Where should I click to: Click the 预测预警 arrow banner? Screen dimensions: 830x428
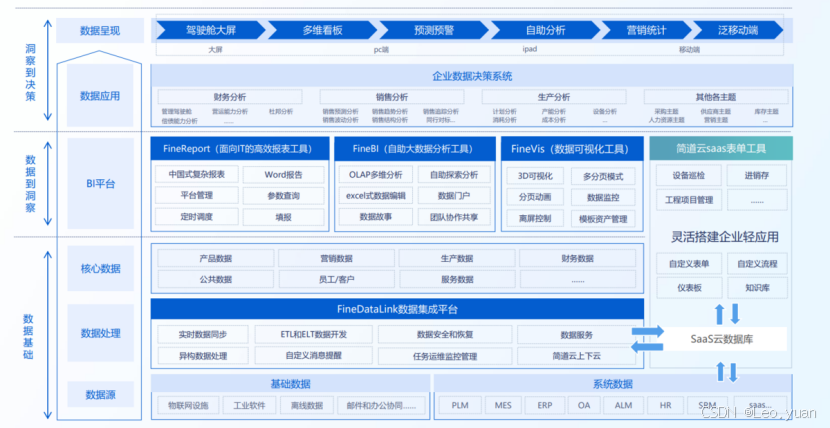coord(434,30)
